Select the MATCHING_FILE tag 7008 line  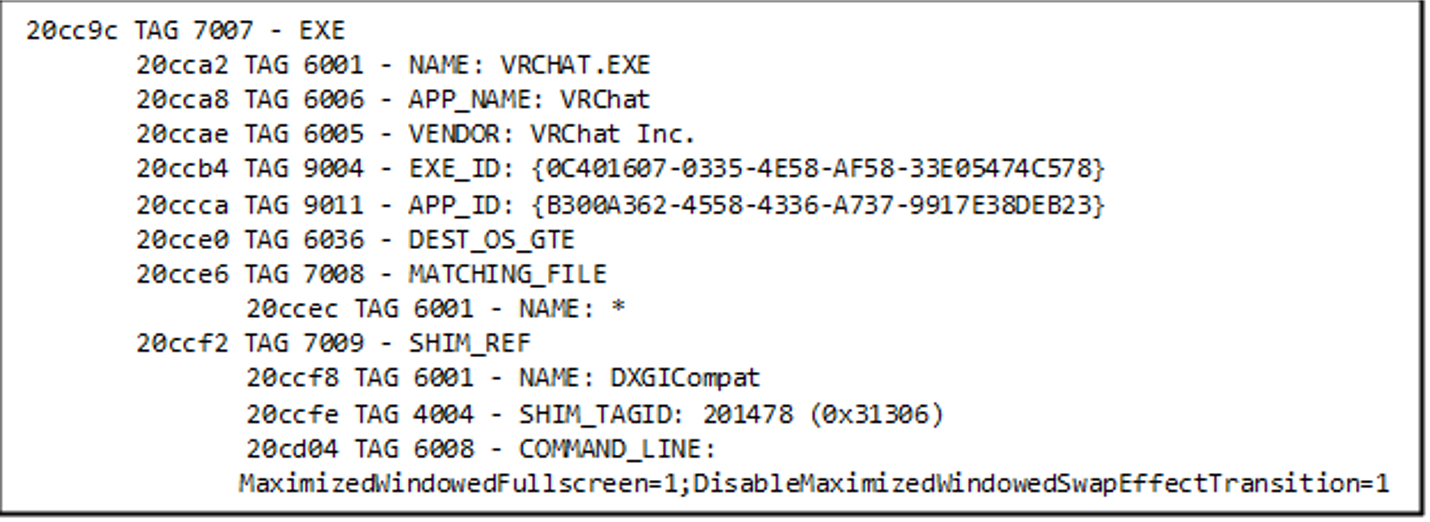(371, 274)
